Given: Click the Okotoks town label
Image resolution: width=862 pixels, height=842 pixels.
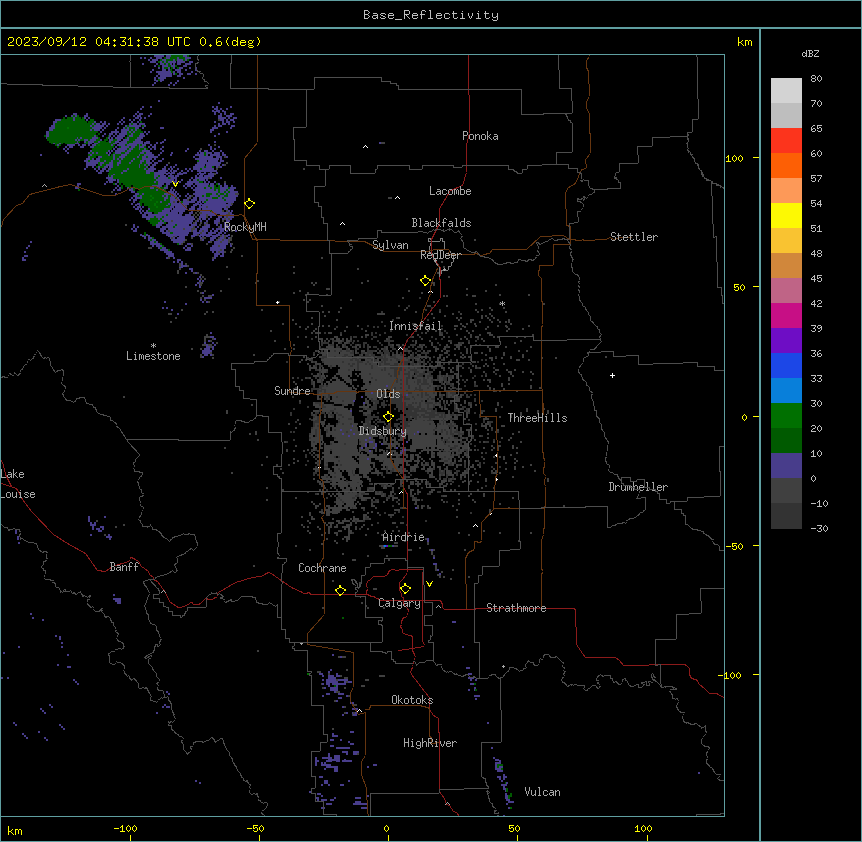Looking at the screenshot, I should [412, 700].
